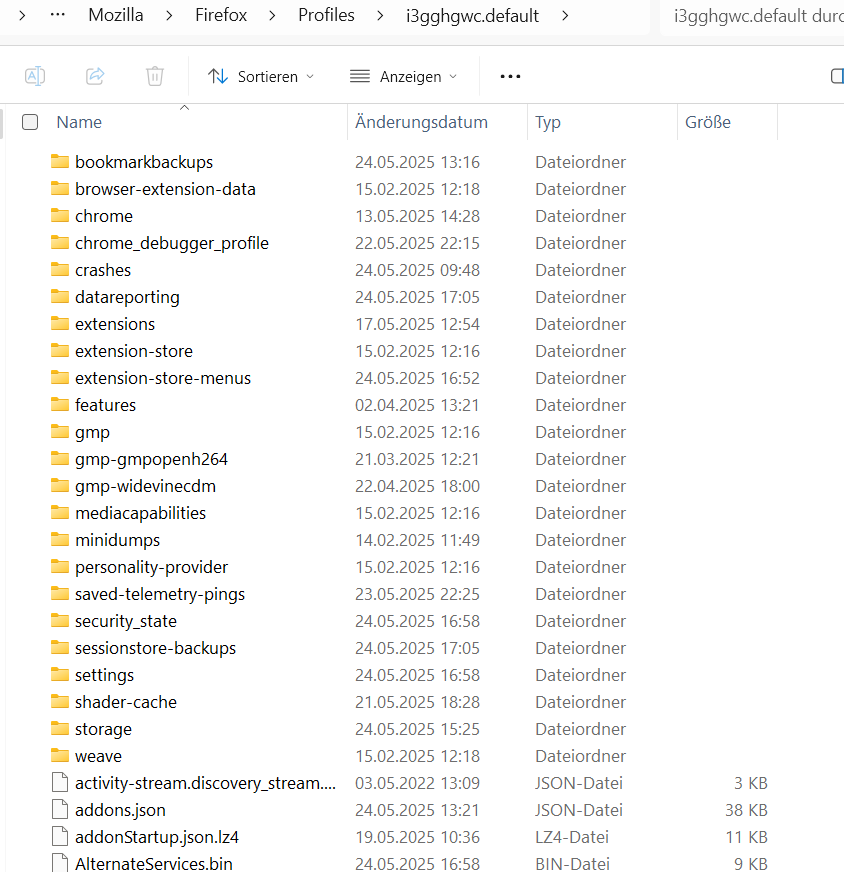Select the extension-store-menus folder icon
The height and width of the screenshot is (872, 844).
tap(60, 378)
